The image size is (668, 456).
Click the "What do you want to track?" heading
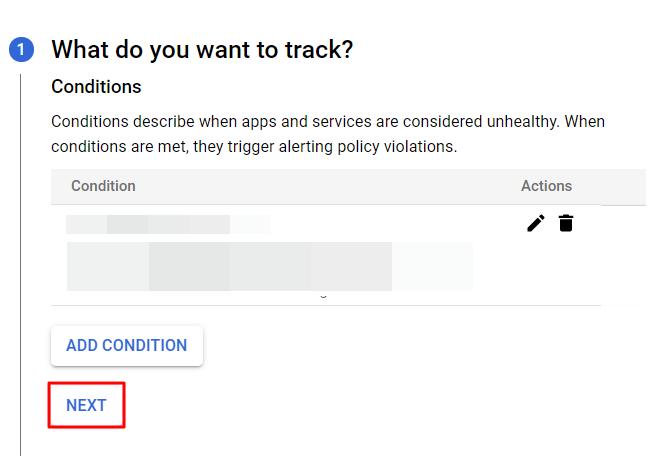point(202,49)
